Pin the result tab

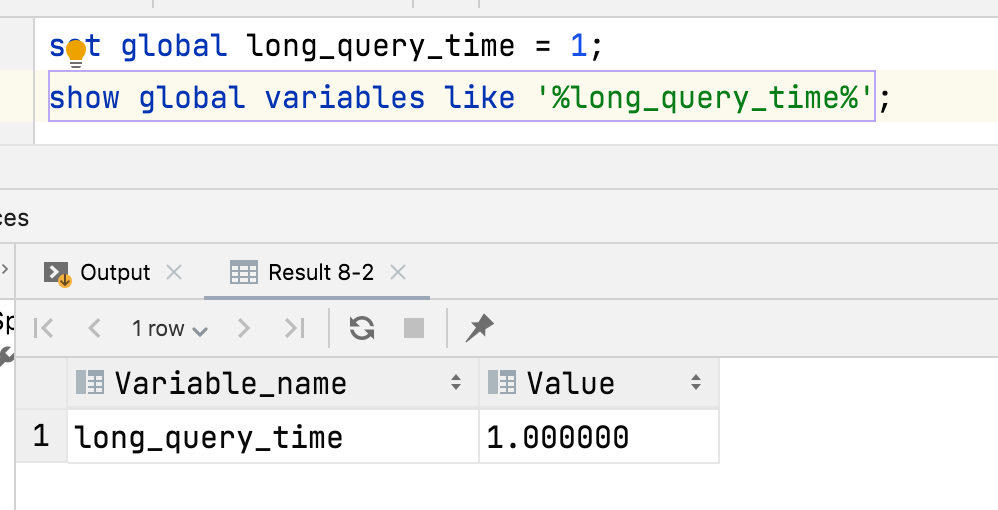(x=479, y=329)
